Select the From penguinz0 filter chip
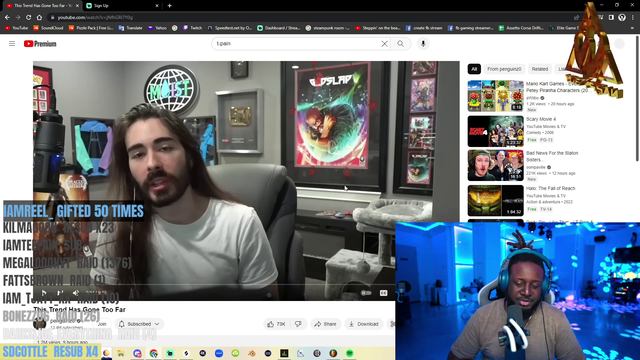Image resolution: width=640 pixels, height=360 pixels. pos(504,69)
